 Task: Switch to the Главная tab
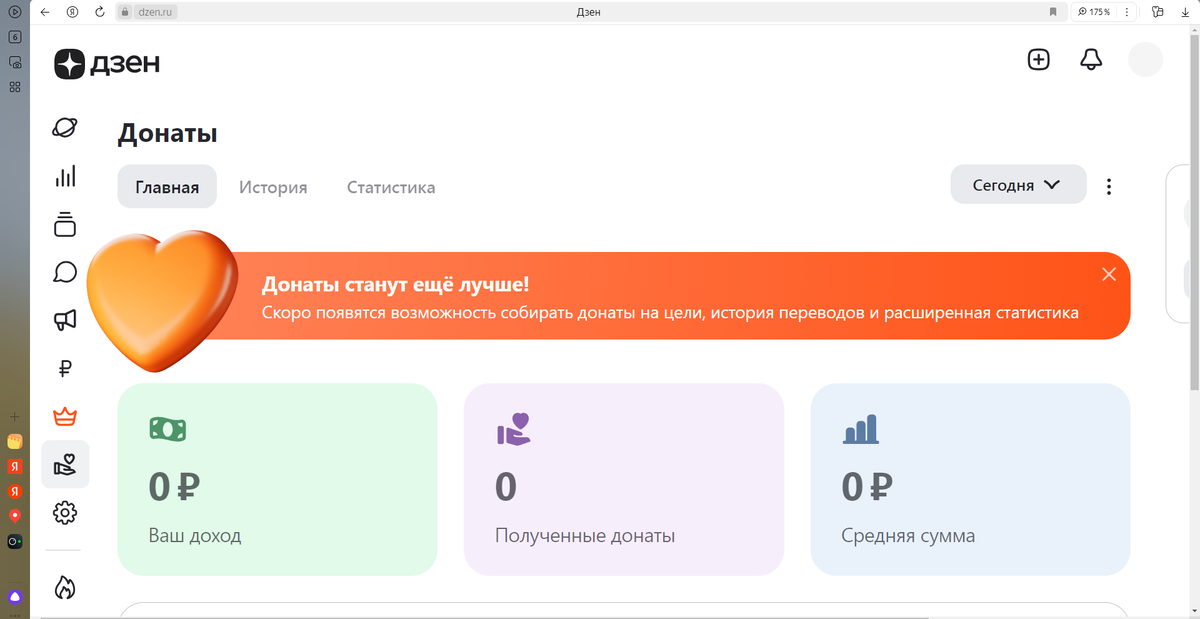coord(167,187)
